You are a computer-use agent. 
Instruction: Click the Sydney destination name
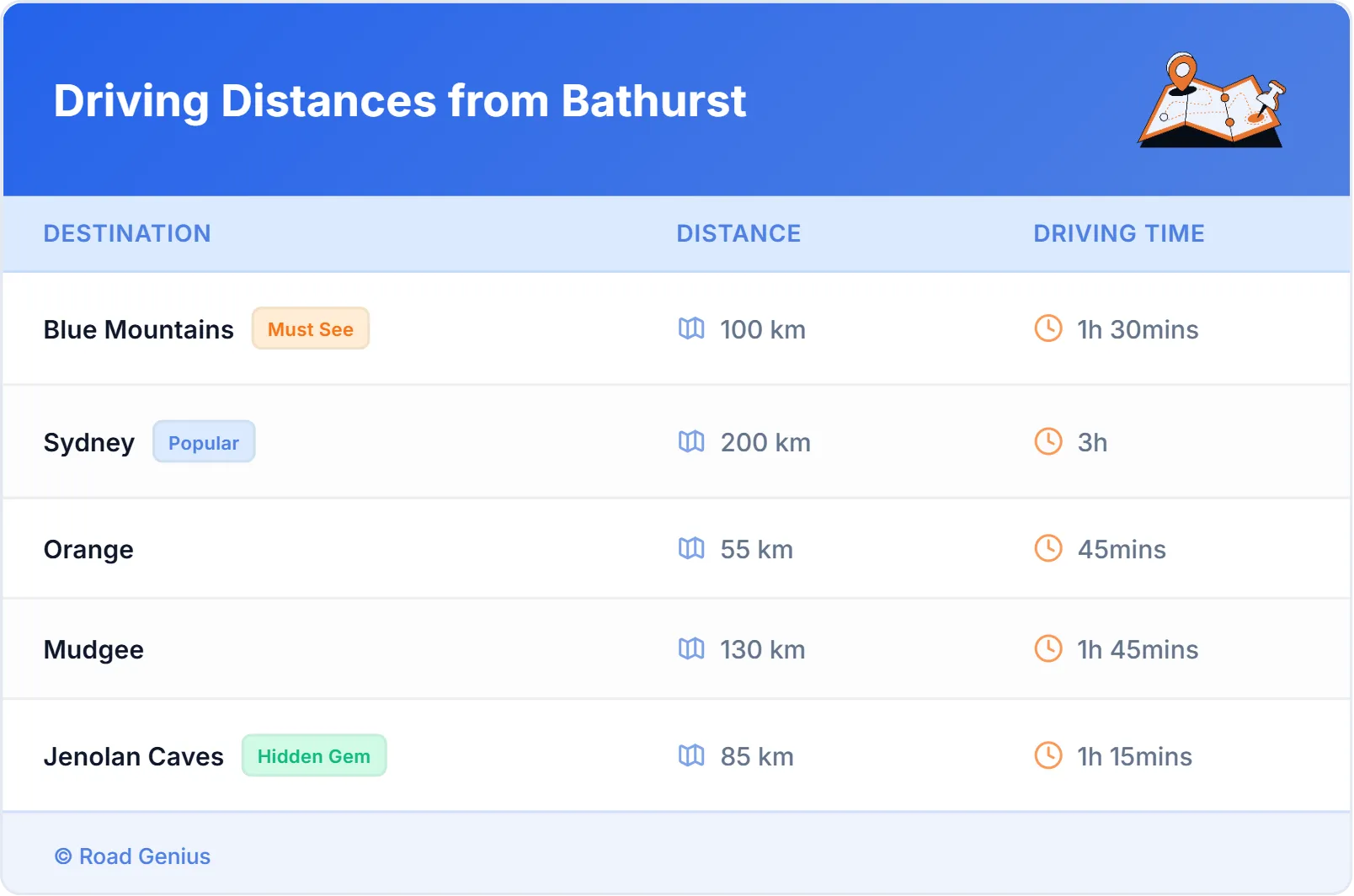tap(89, 442)
